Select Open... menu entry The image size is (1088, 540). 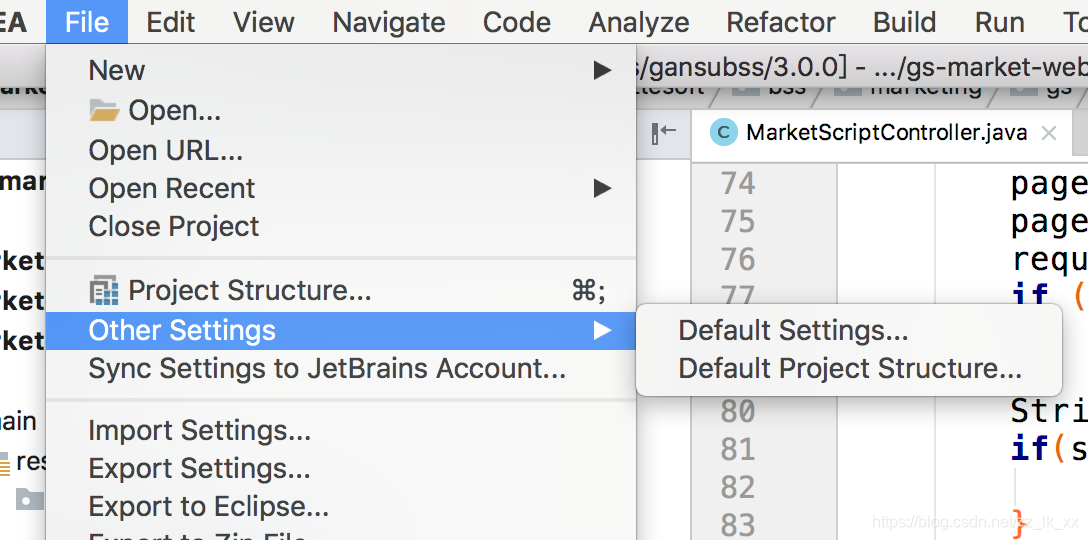pos(341,110)
